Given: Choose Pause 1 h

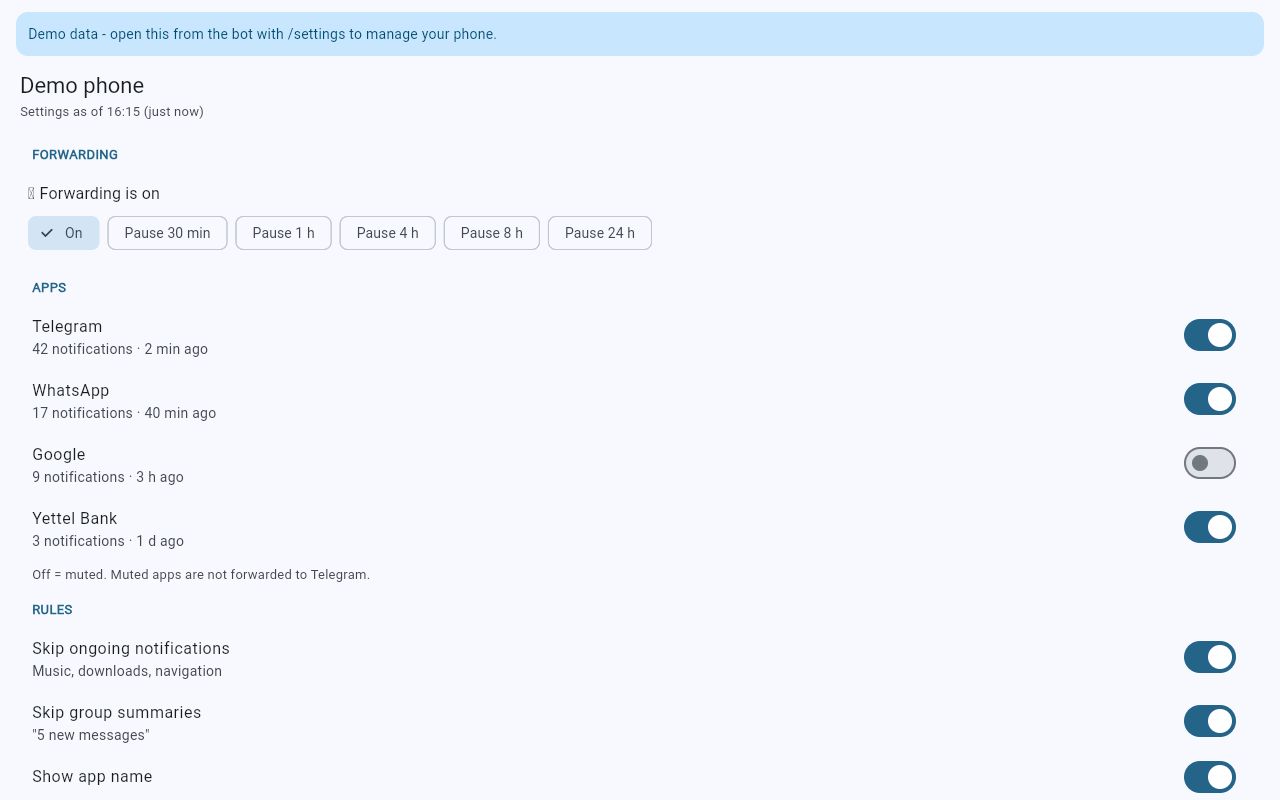Looking at the screenshot, I should [283, 233].
